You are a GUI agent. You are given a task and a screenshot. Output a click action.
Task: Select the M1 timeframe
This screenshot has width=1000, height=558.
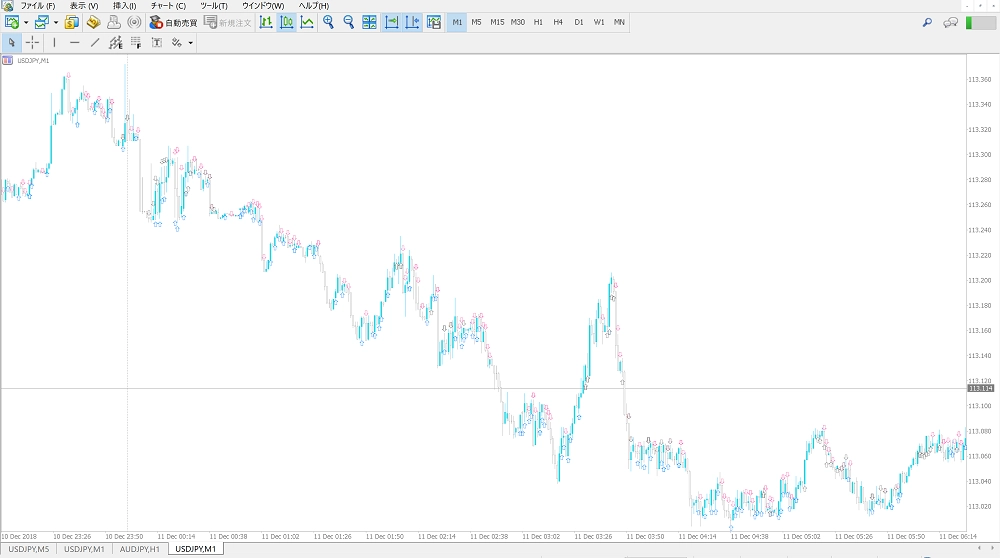(x=457, y=22)
